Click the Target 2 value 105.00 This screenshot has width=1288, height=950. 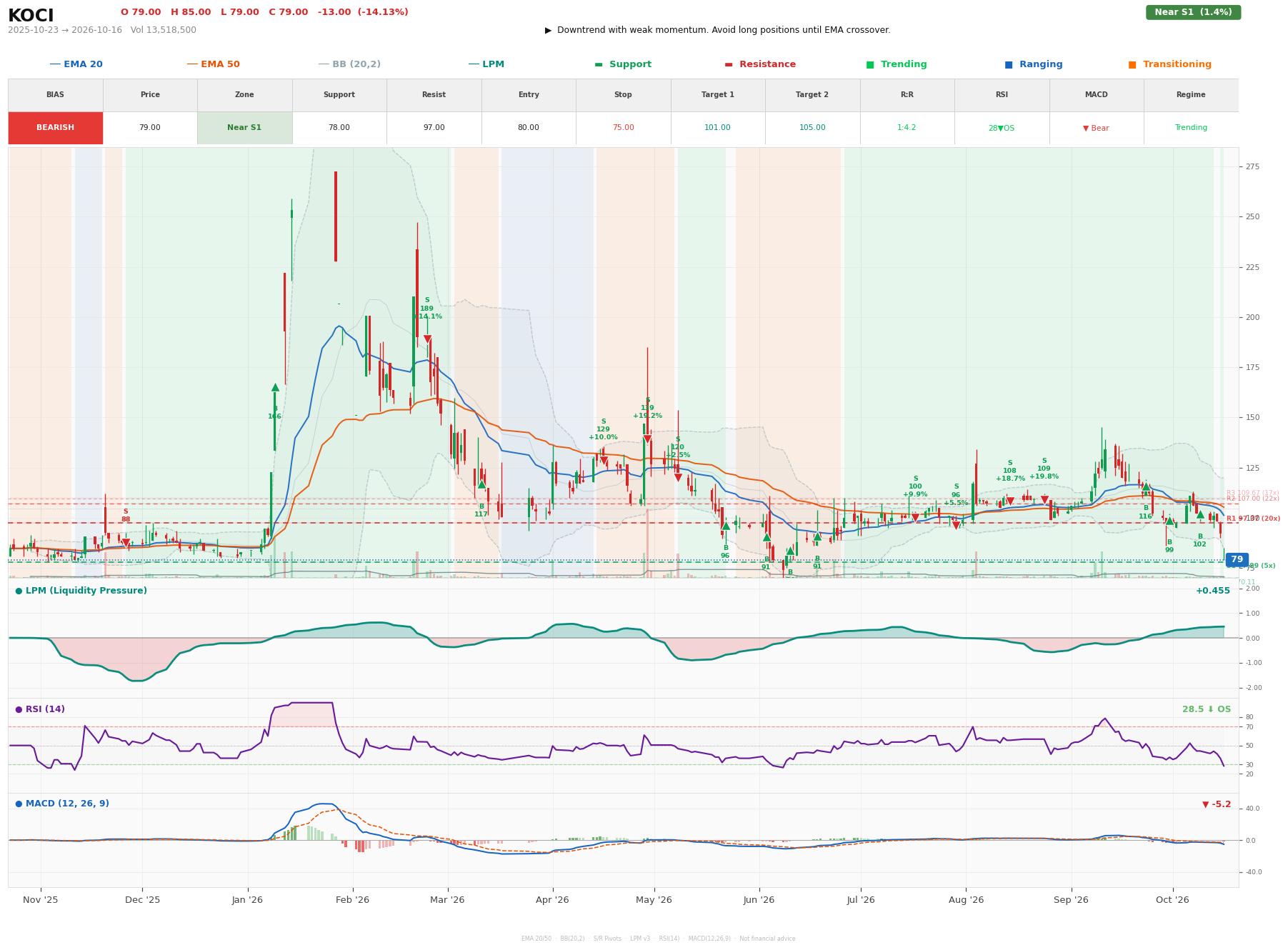[x=812, y=128]
